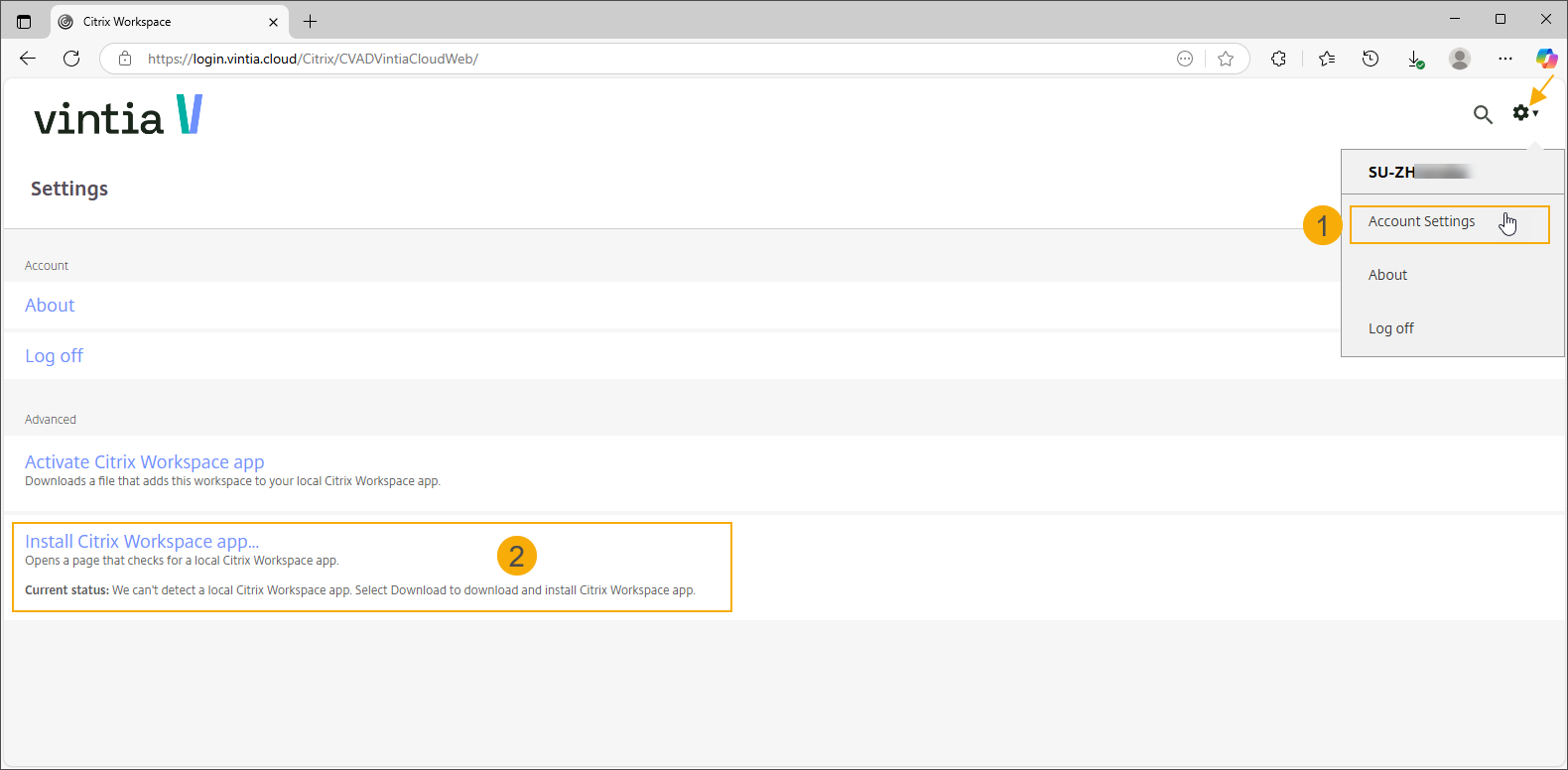Screen dimensions: 1568x770
Task: Click Activate Citrix Workspace app link
Action: click(x=144, y=462)
